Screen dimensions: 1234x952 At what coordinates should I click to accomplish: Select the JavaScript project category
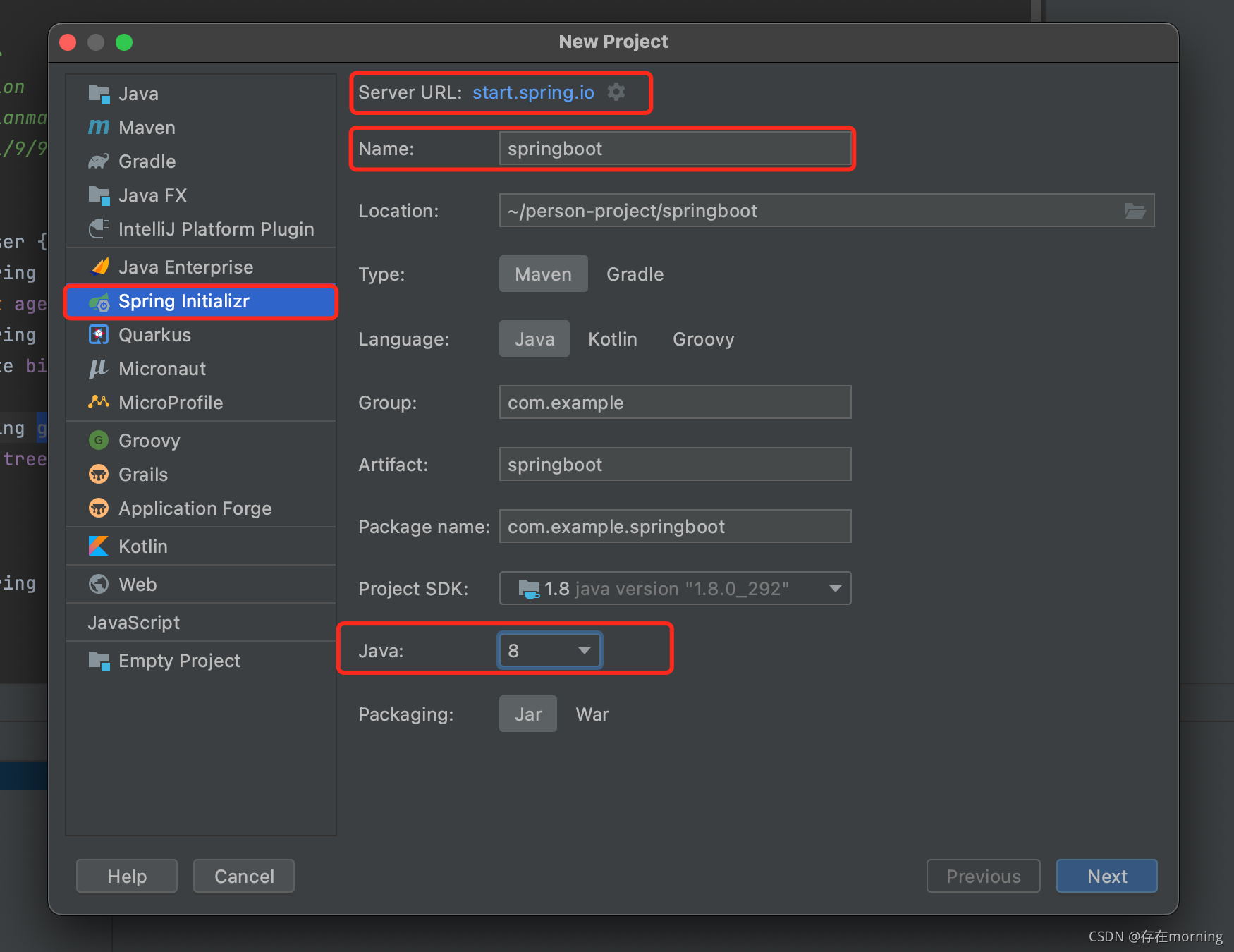tap(201, 623)
